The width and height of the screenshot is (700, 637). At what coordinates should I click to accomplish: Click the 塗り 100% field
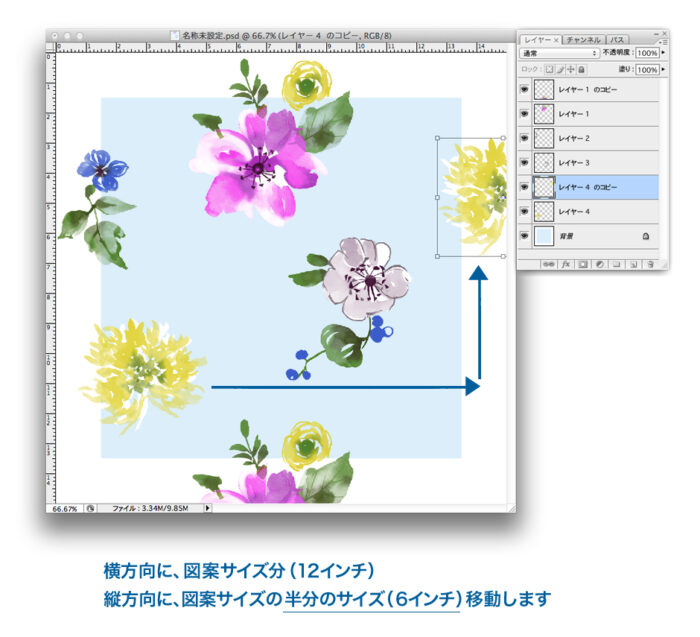pyautogui.click(x=647, y=69)
